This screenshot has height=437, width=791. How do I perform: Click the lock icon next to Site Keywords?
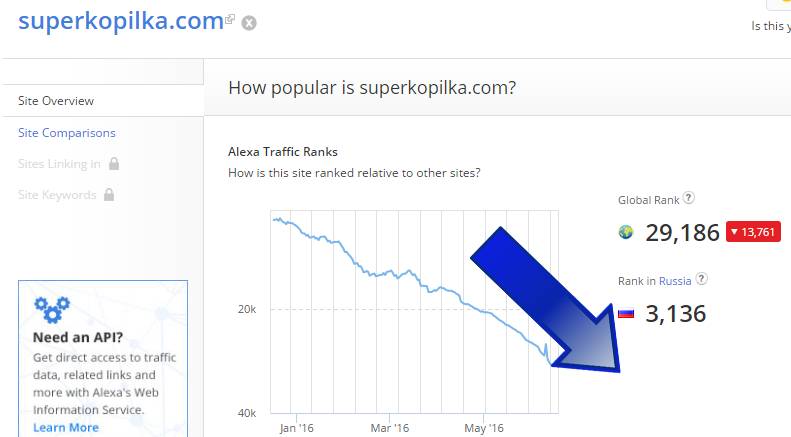[x=109, y=195]
